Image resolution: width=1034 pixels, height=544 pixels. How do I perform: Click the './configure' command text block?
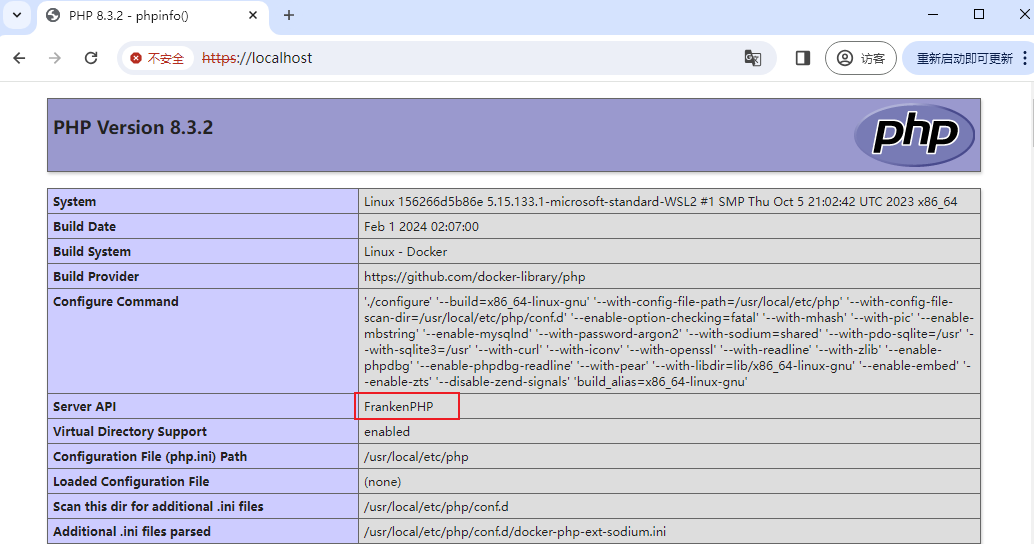click(x=669, y=342)
